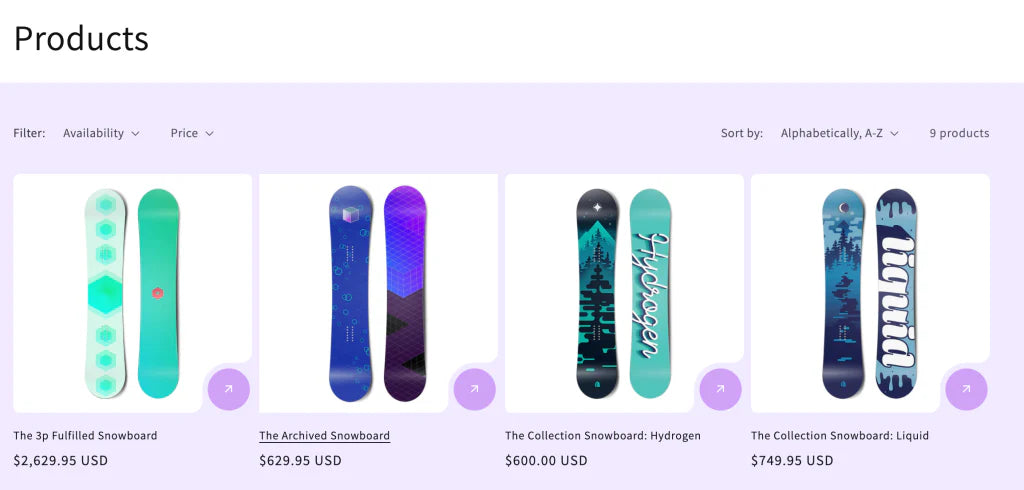
Task: Click the green 3p Fulfilled Snowboard image
Action: click(x=132, y=292)
